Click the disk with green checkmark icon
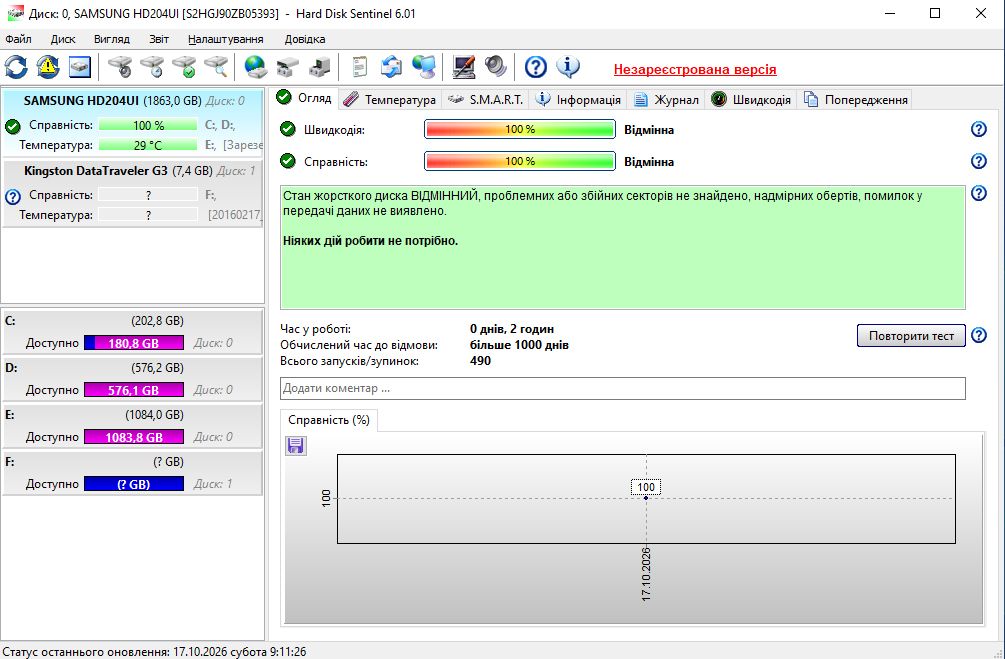1005x659 pixels. coord(184,67)
